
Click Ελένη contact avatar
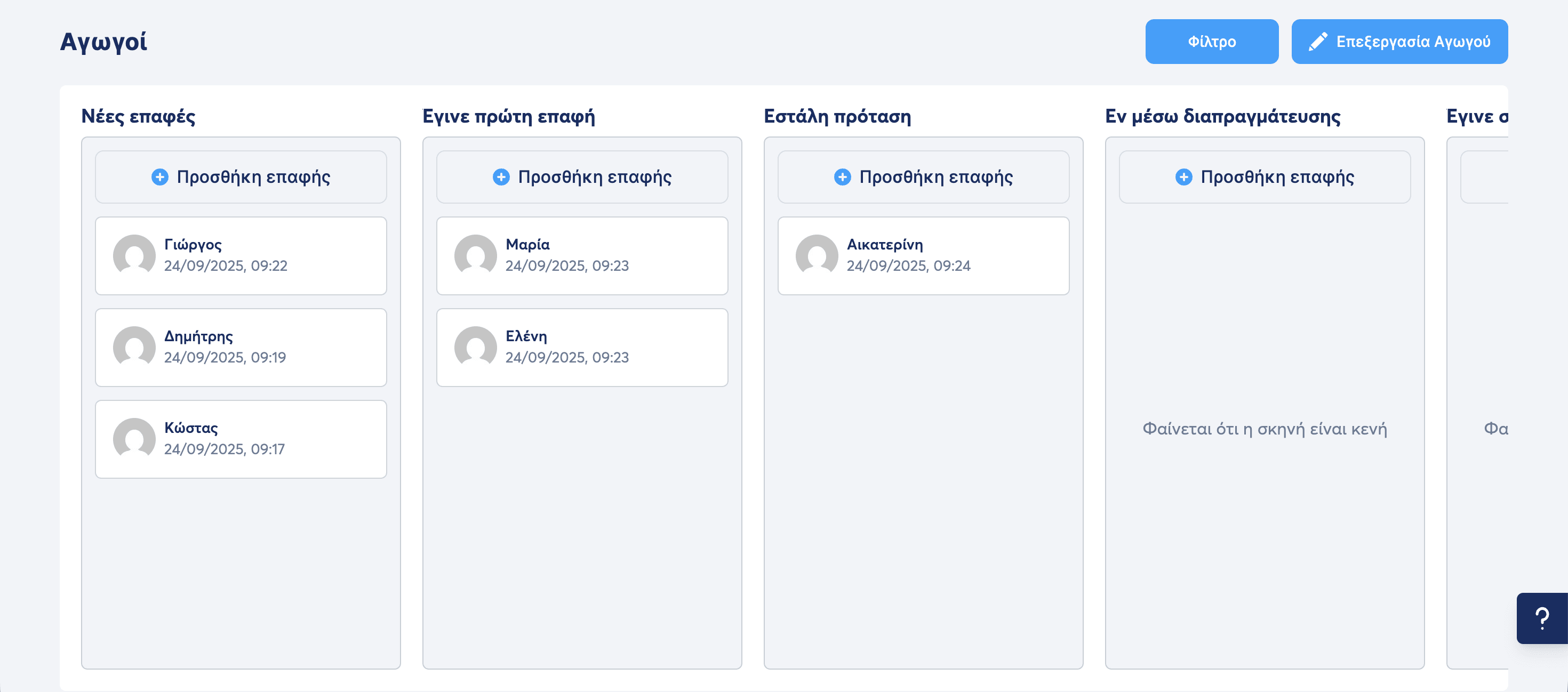click(475, 348)
